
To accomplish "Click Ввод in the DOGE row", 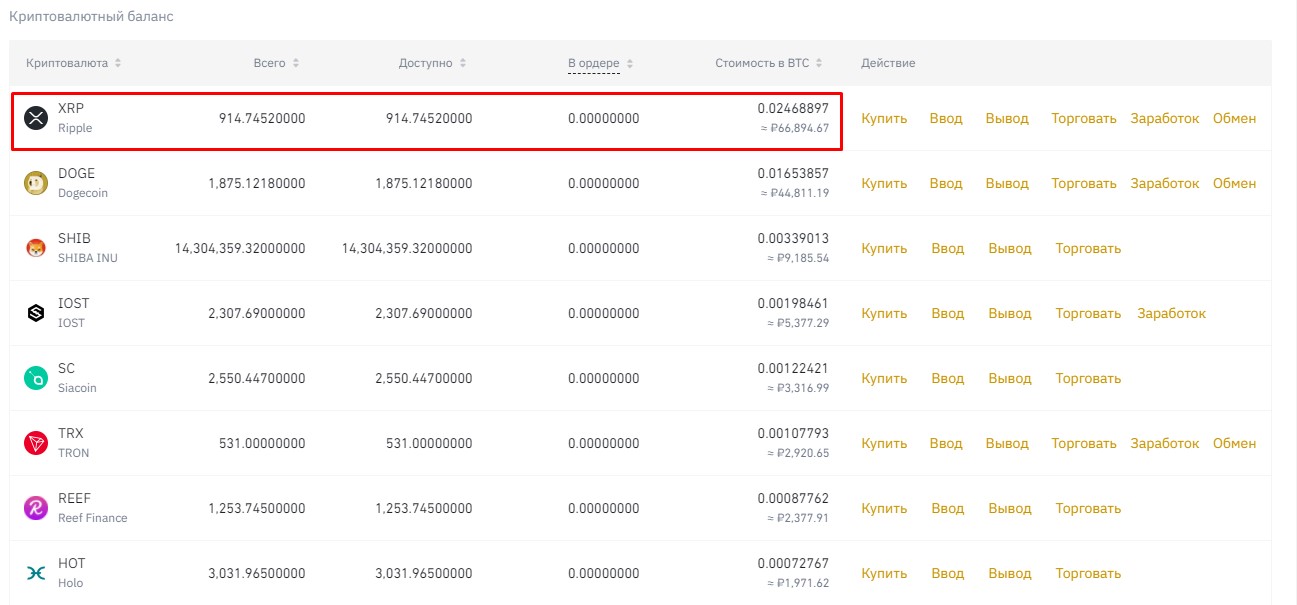I will [x=946, y=183].
